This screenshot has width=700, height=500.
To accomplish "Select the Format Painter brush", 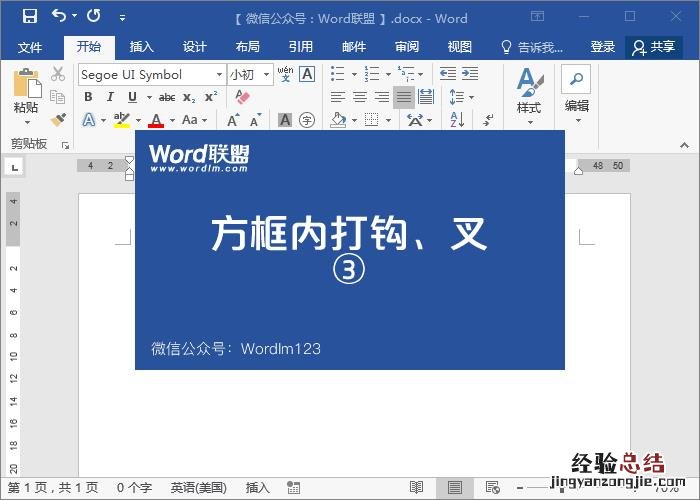I will (x=58, y=119).
